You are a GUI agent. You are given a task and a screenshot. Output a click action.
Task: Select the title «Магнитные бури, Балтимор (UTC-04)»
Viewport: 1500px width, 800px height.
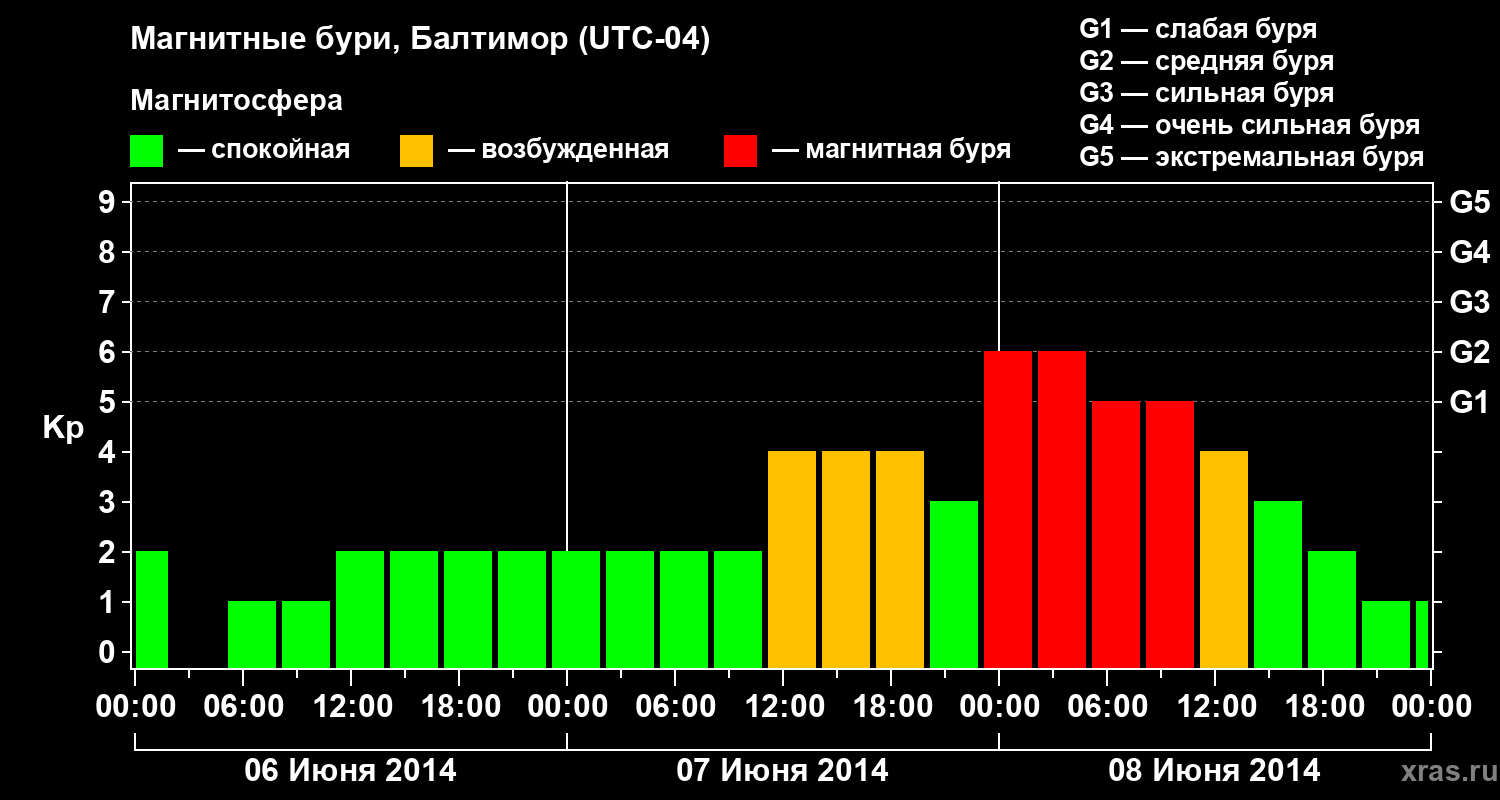(420, 41)
